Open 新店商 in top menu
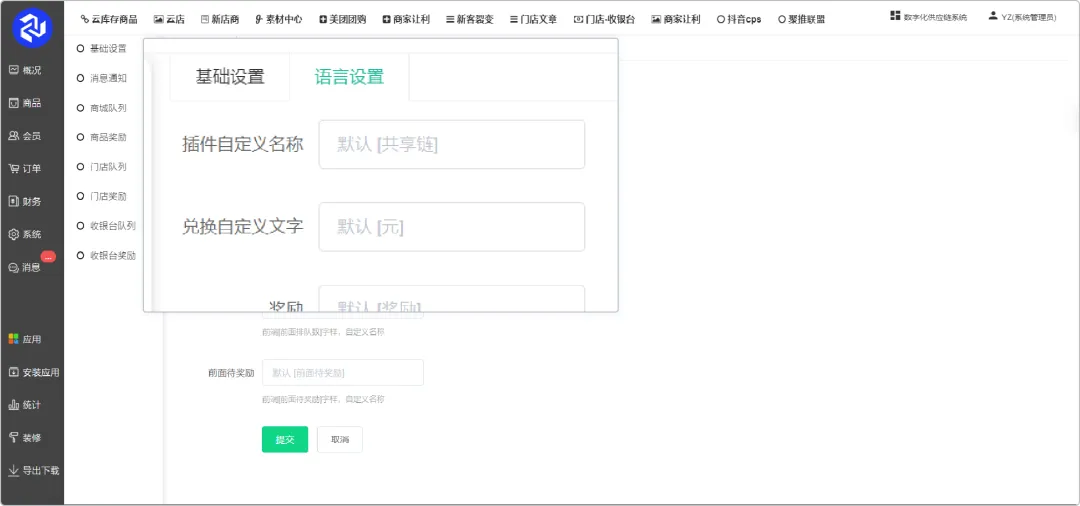1080x506 pixels. [220, 19]
